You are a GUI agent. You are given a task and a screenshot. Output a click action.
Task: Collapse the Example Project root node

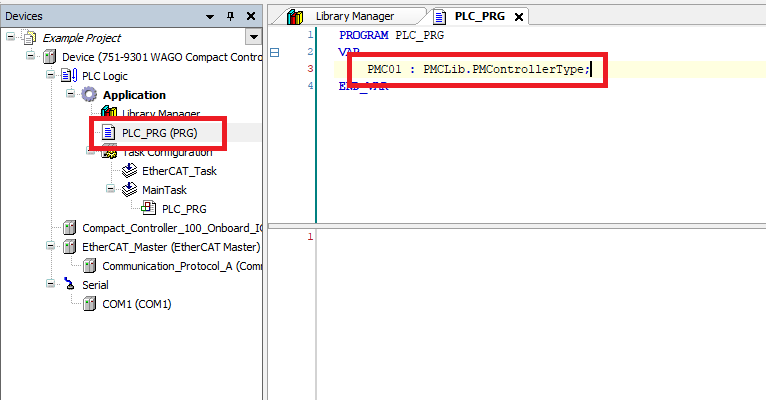pos(10,38)
